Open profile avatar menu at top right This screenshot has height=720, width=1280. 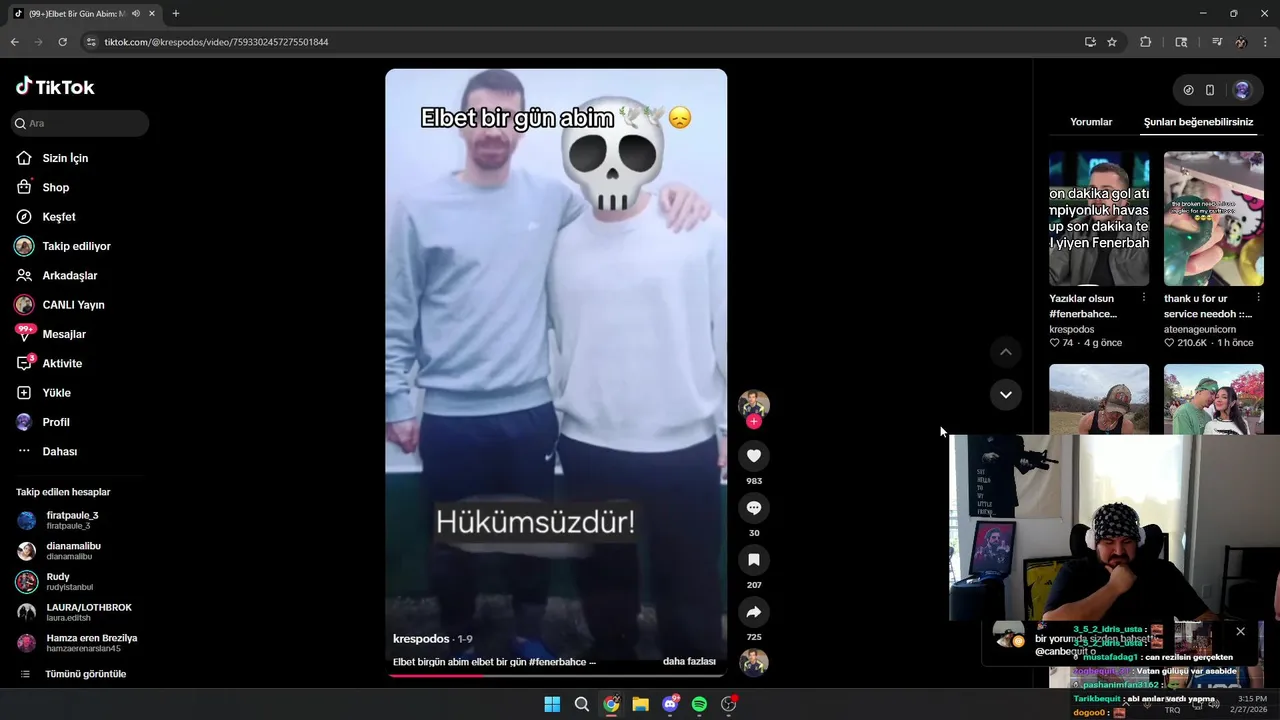pyautogui.click(x=1242, y=90)
